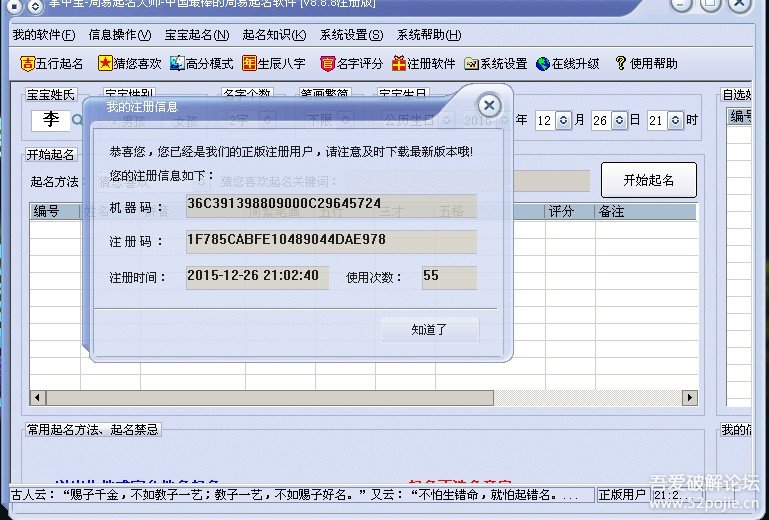
Task: Click the magnifier beside surname 李
Action: click(77, 120)
